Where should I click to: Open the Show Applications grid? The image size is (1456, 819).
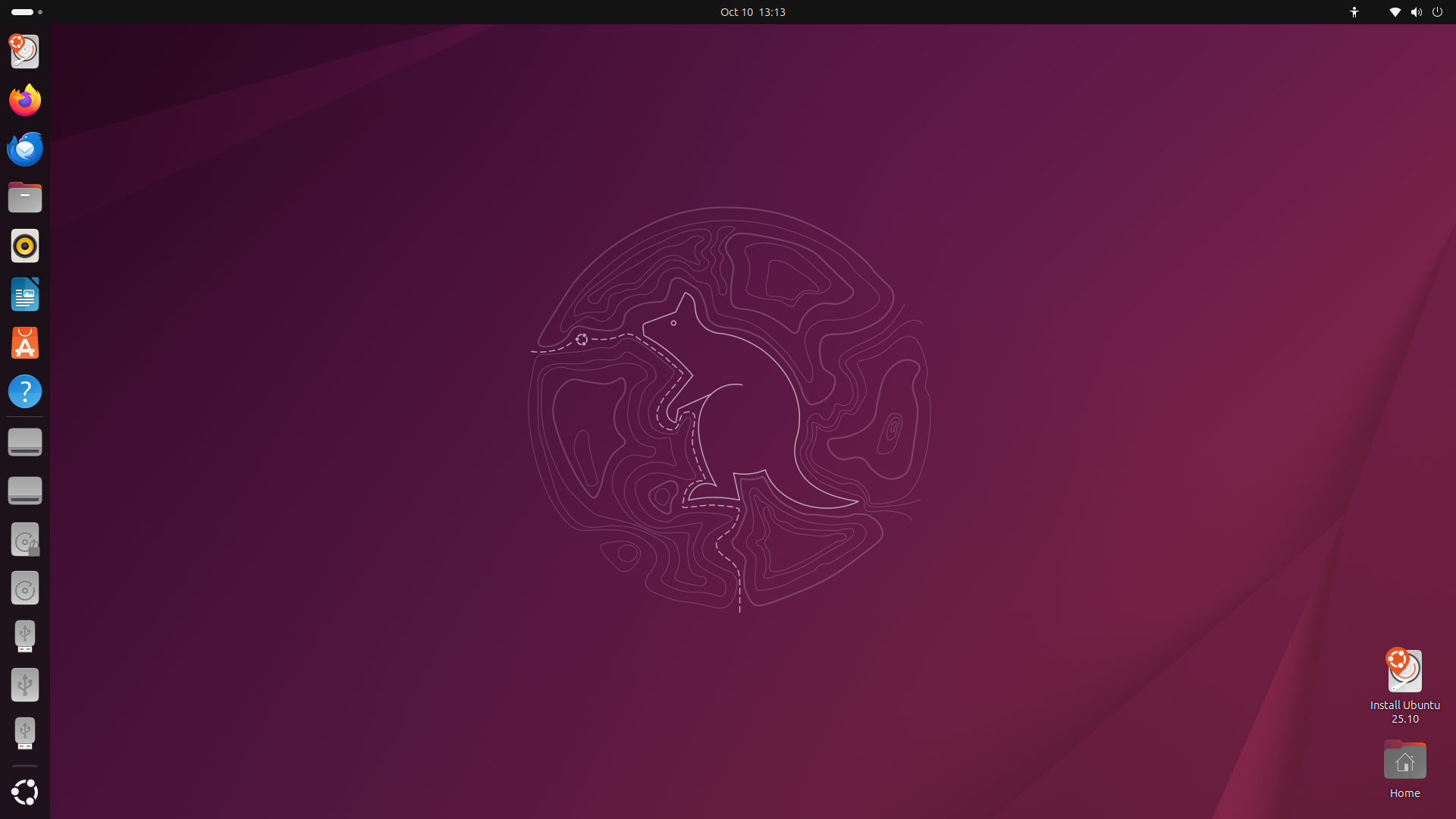point(24,792)
